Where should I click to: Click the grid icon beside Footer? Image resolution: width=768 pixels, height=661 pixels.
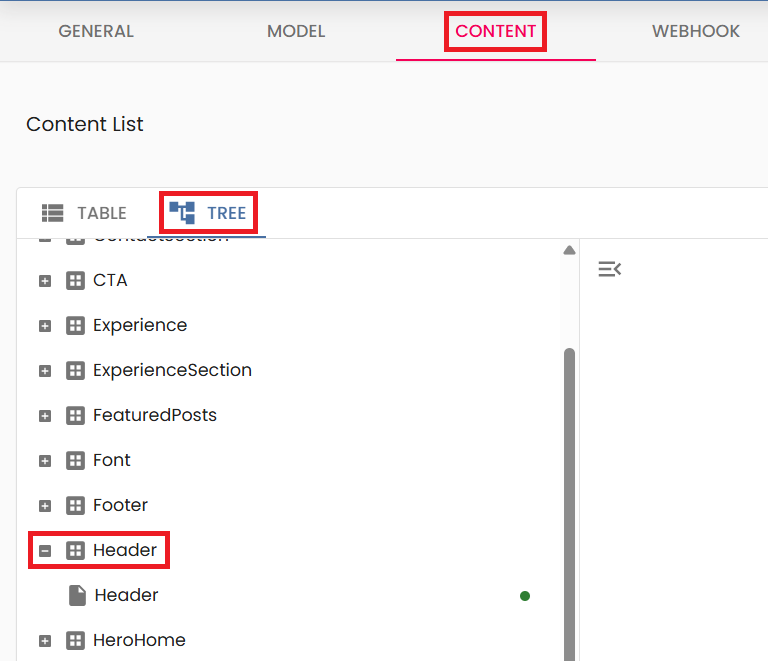point(75,506)
